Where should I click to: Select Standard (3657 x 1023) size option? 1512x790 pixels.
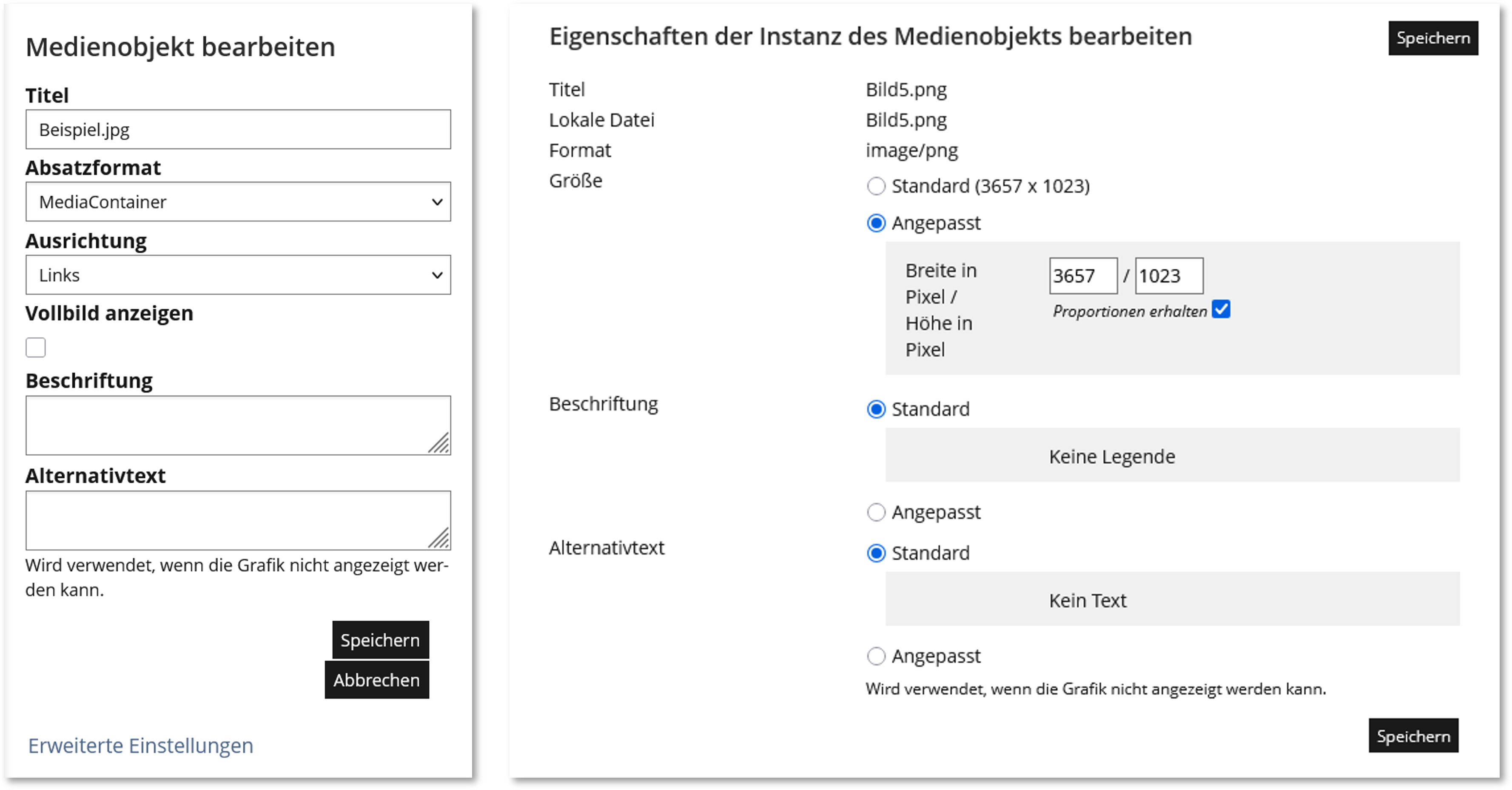click(x=876, y=187)
